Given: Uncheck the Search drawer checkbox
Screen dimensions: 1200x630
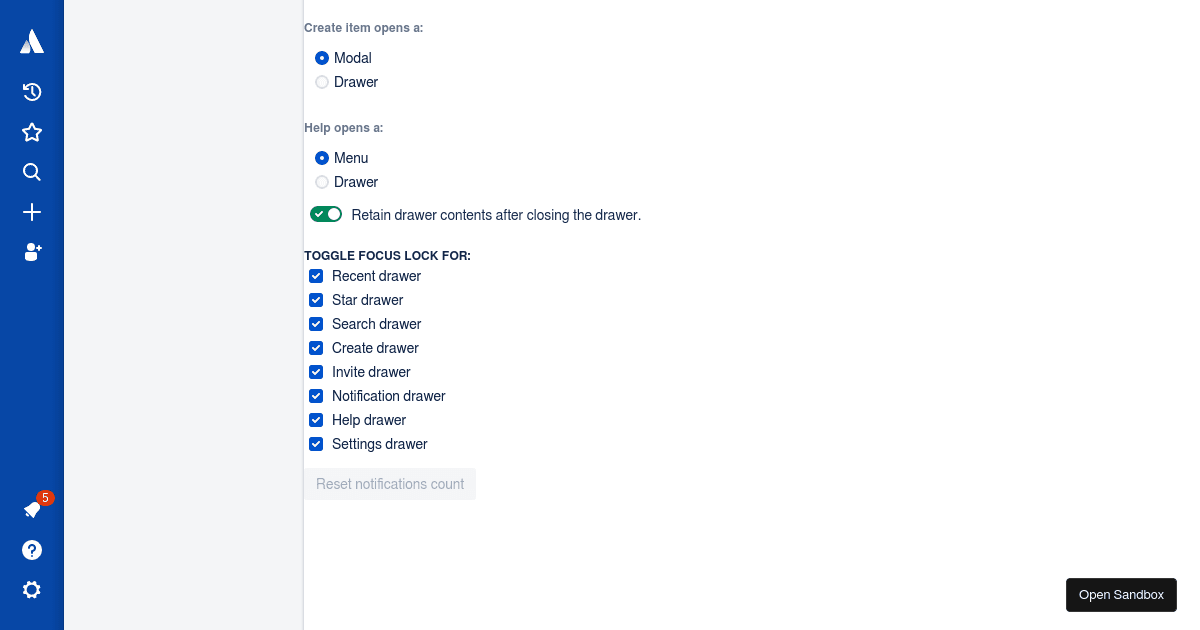Looking at the screenshot, I should (x=316, y=324).
